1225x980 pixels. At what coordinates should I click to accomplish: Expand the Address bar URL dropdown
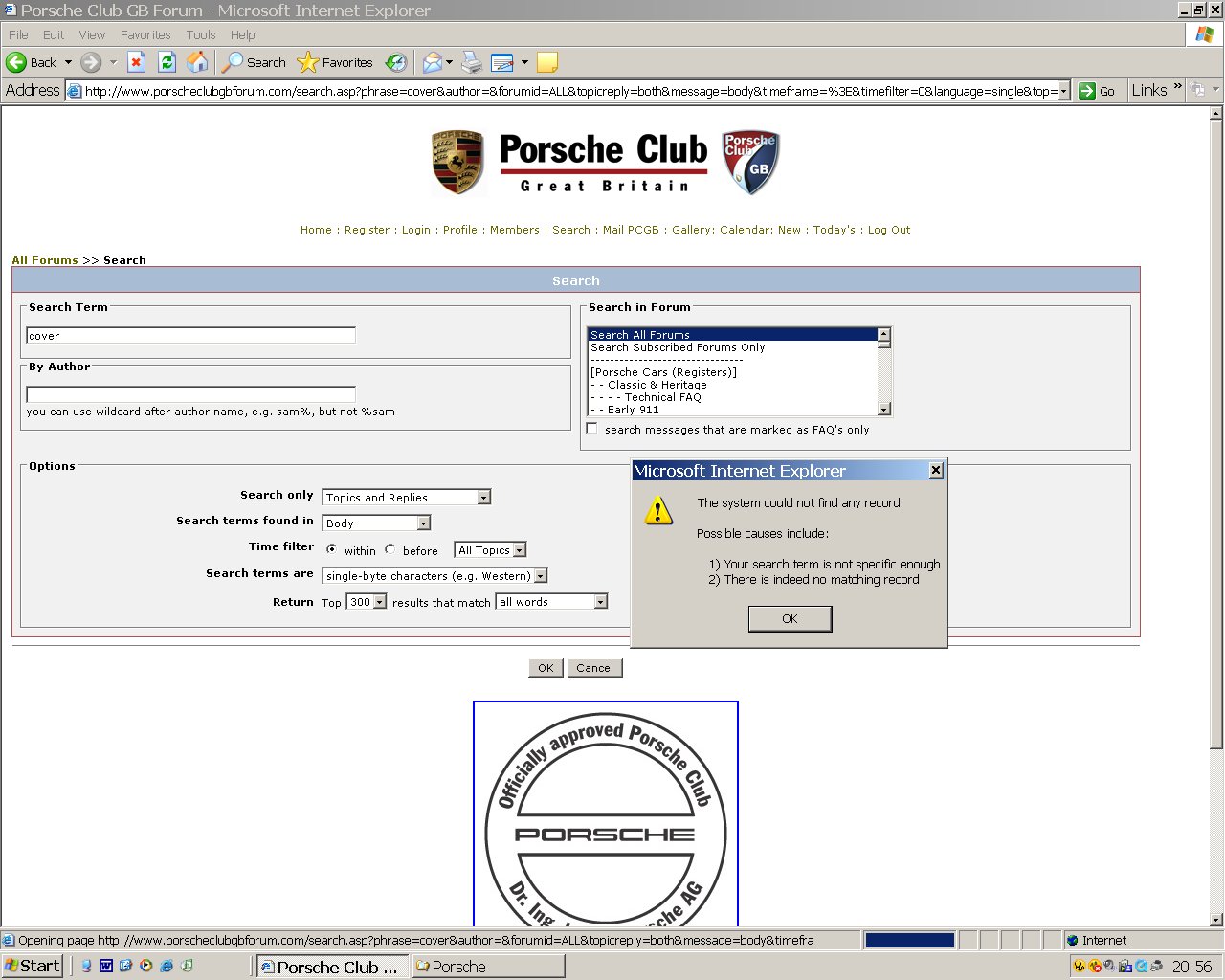tap(1064, 91)
